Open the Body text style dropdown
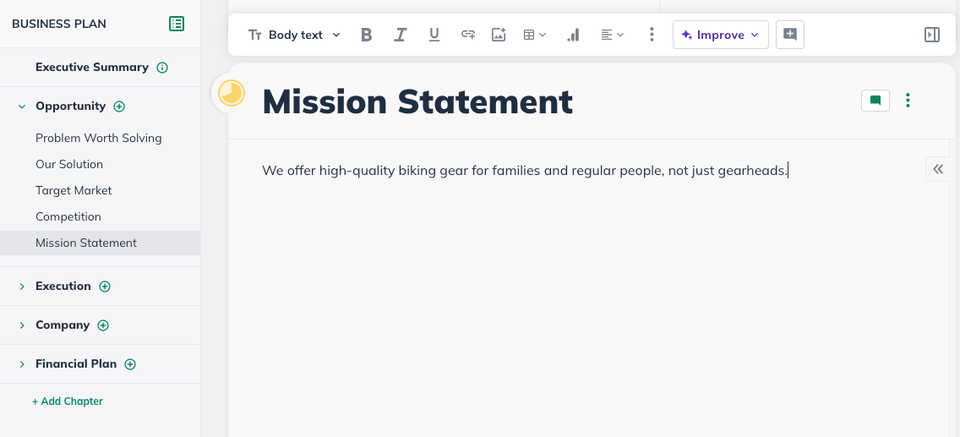Image resolution: width=960 pixels, height=437 pixels. click(x=294, y=35)
